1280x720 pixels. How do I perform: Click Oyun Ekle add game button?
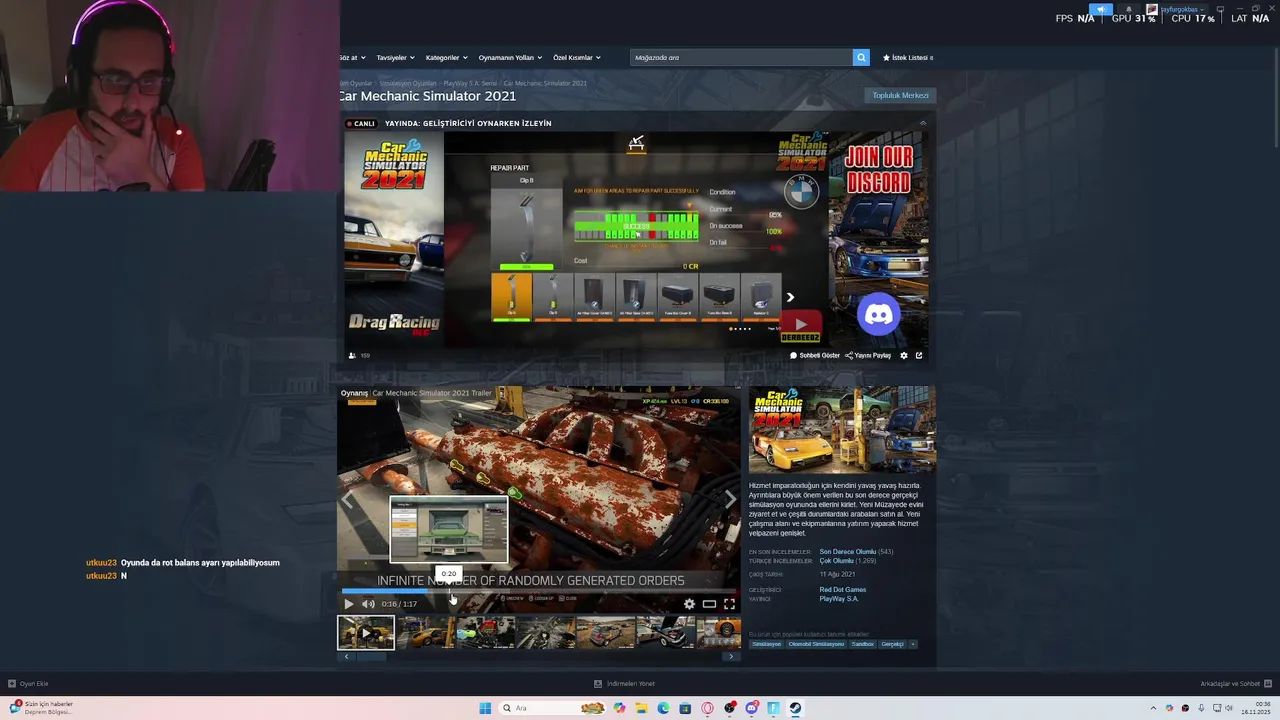28,684
